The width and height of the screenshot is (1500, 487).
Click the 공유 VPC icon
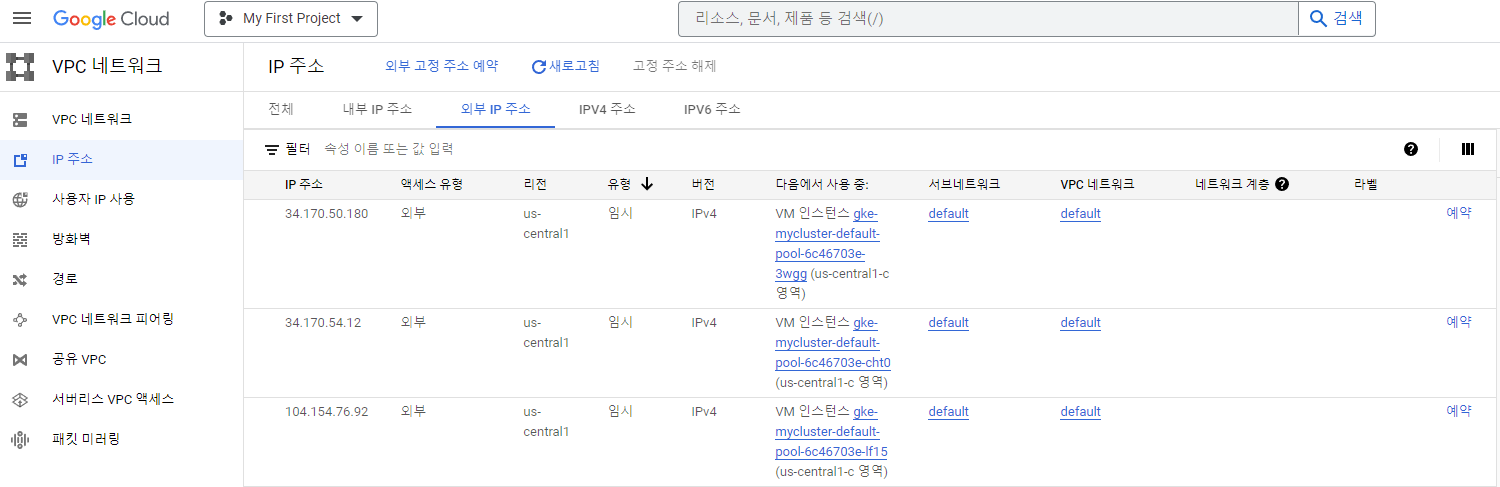[x=19, y=360]
